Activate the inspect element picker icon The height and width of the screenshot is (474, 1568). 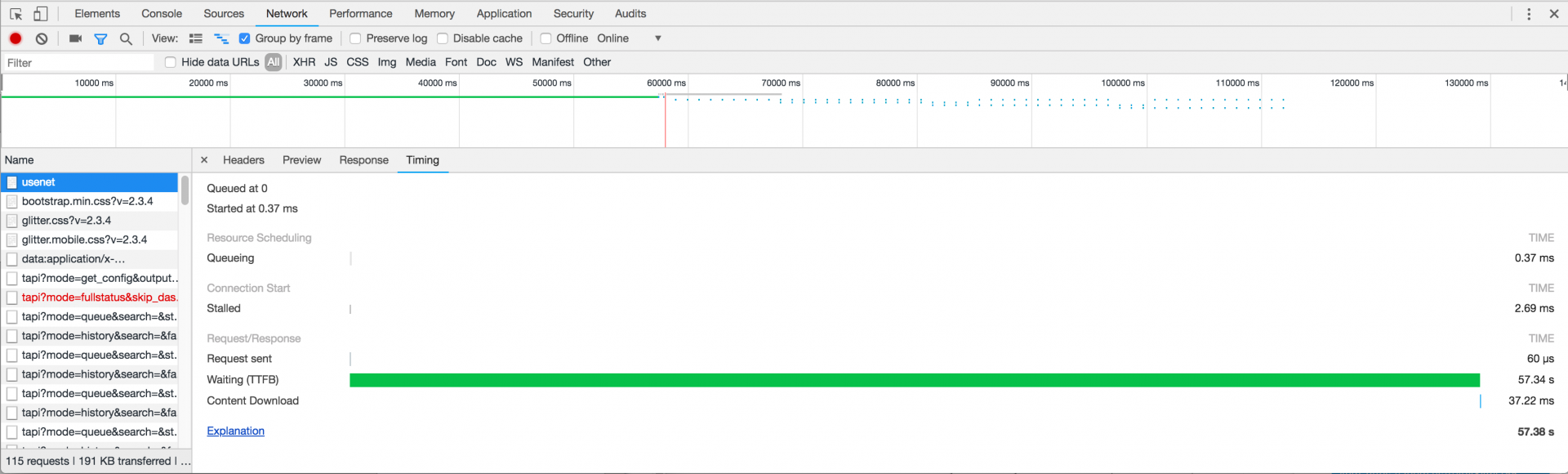[16, 14]
